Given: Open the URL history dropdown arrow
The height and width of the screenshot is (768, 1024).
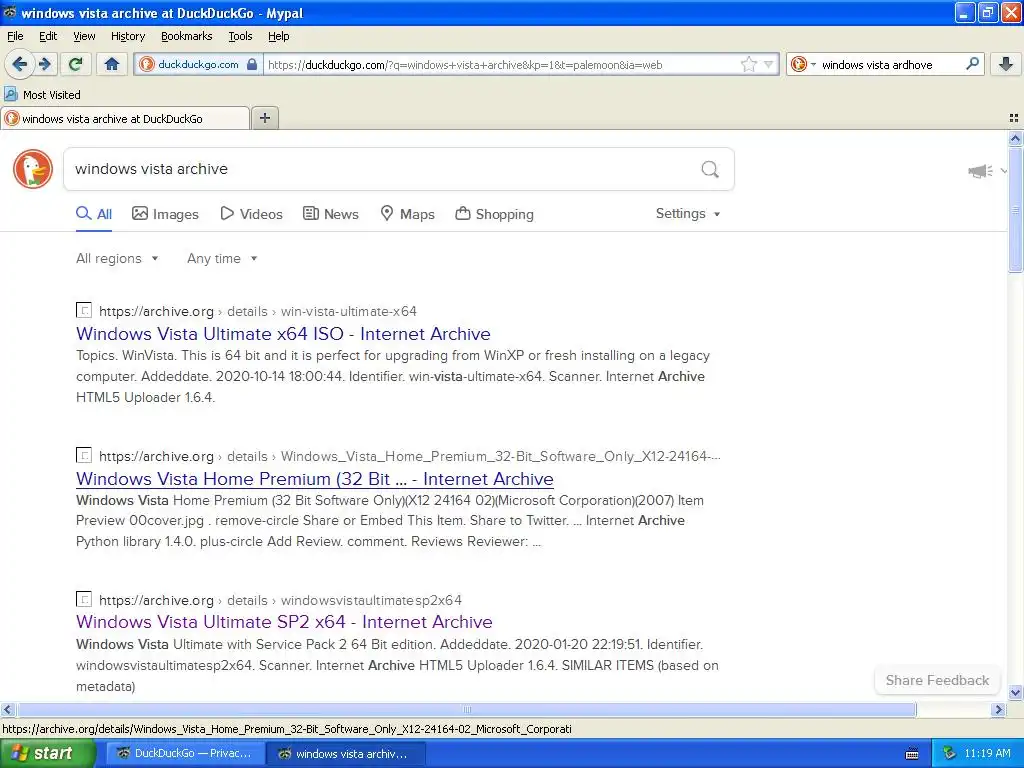Looking at the screenshot, I should pyautogui.click(x=769, y=64).
